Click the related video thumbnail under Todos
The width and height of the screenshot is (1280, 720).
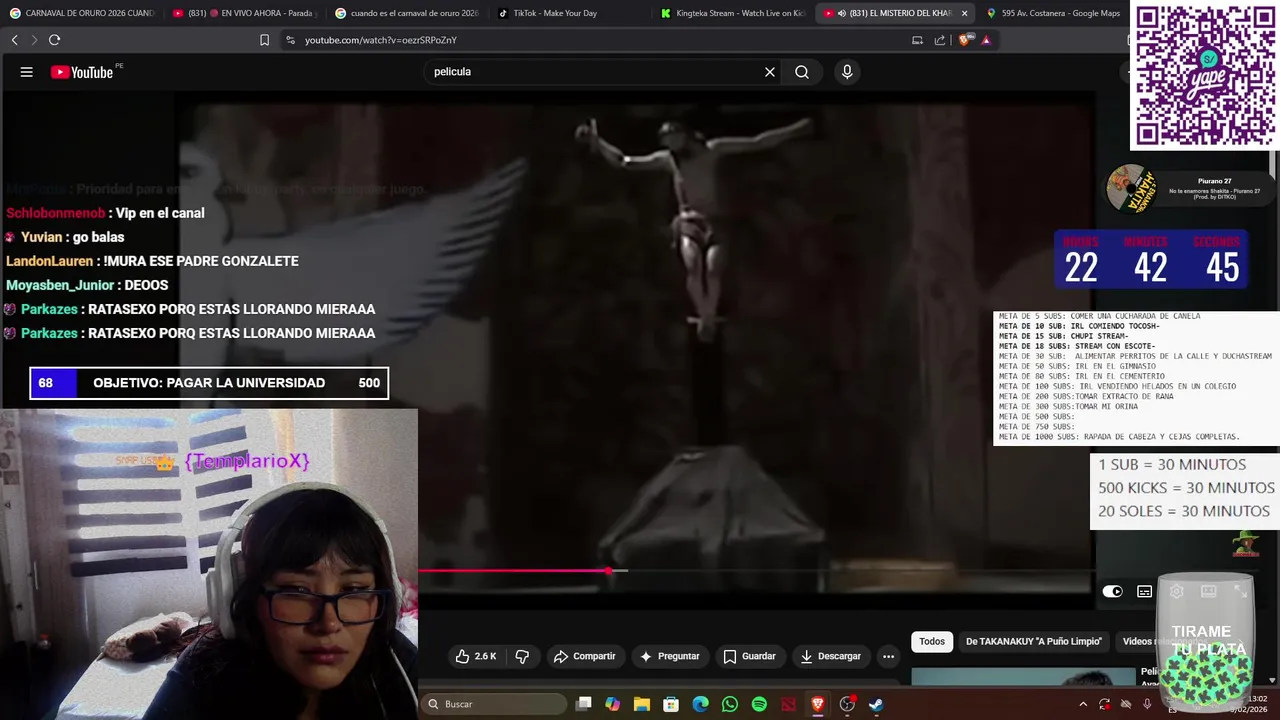1024,676
